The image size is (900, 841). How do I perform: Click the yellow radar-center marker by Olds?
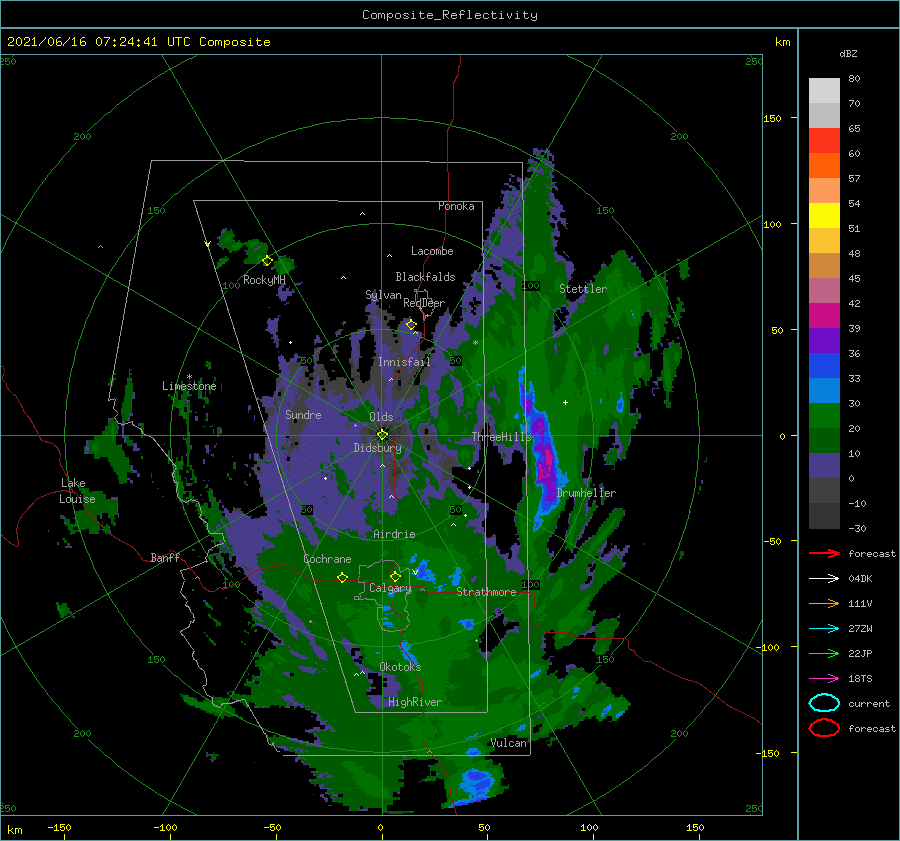tap(382, 435)
